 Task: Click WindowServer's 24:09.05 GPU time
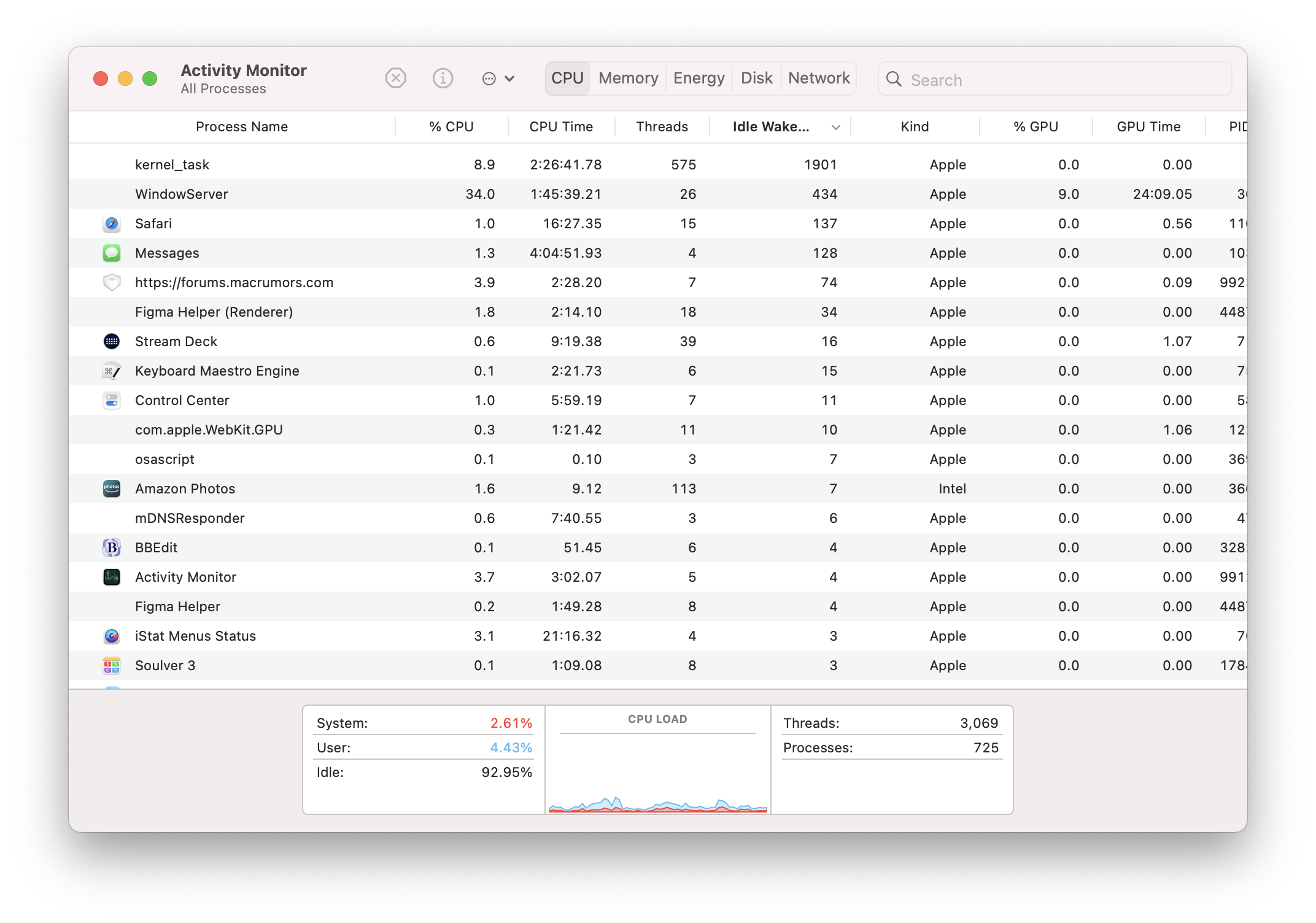[1163, 194]
